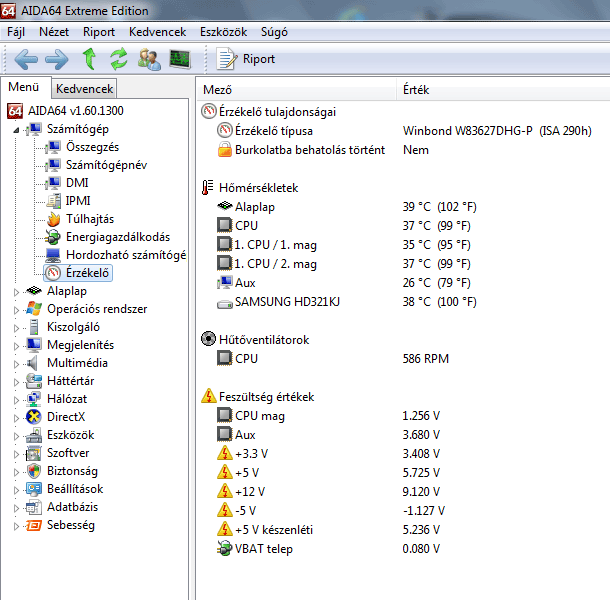This screenshot has height=600, width=610.
Task: Select the '+12 V' voltage row
Action: pos(328,492)
